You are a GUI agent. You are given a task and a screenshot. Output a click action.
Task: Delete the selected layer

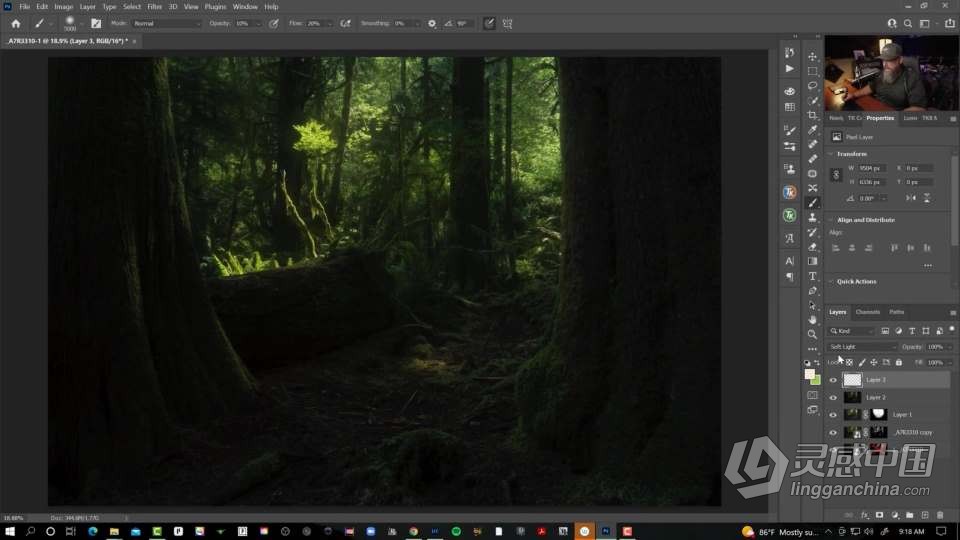pos(940,516)
